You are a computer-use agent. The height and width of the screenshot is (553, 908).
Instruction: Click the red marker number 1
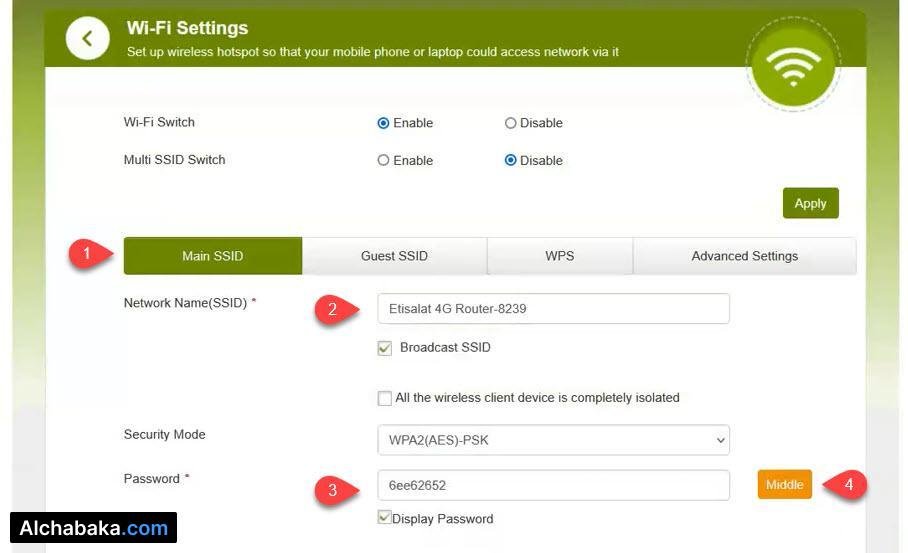point(88,254)
